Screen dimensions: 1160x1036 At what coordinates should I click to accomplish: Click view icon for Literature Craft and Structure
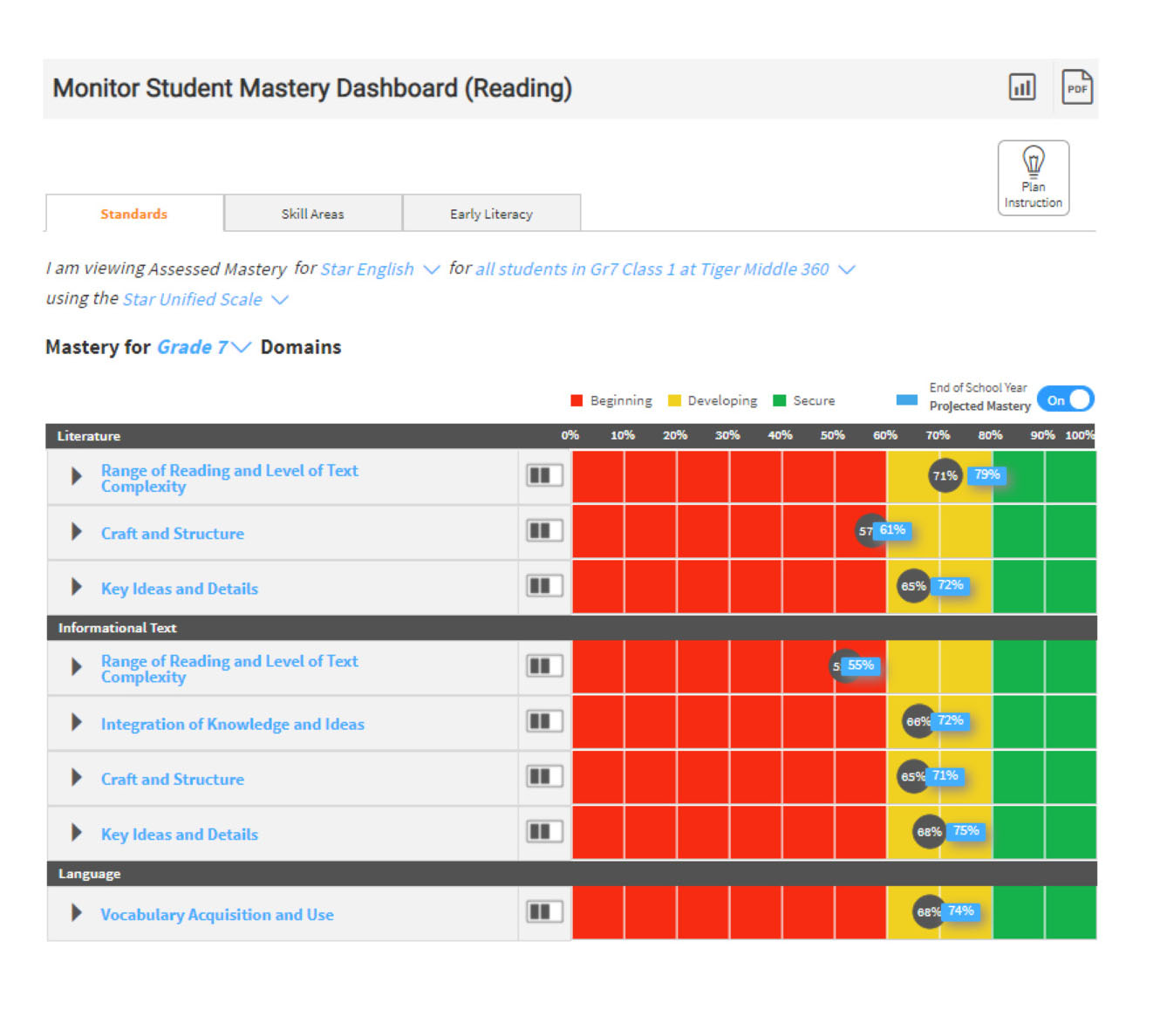[x=544, y=530]
